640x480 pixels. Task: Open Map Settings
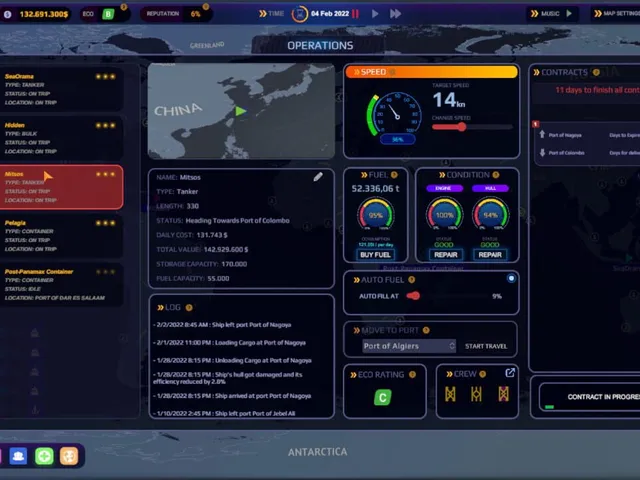click(618, 13)
